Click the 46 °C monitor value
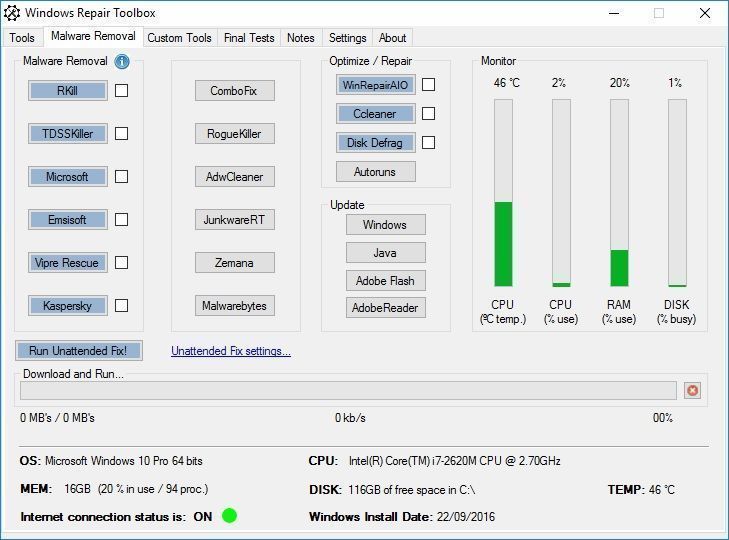 (x=507, y=83)
